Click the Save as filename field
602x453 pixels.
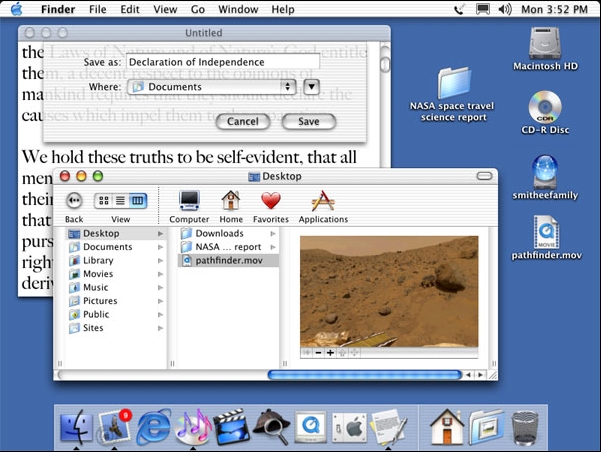[x=223, y=62]
